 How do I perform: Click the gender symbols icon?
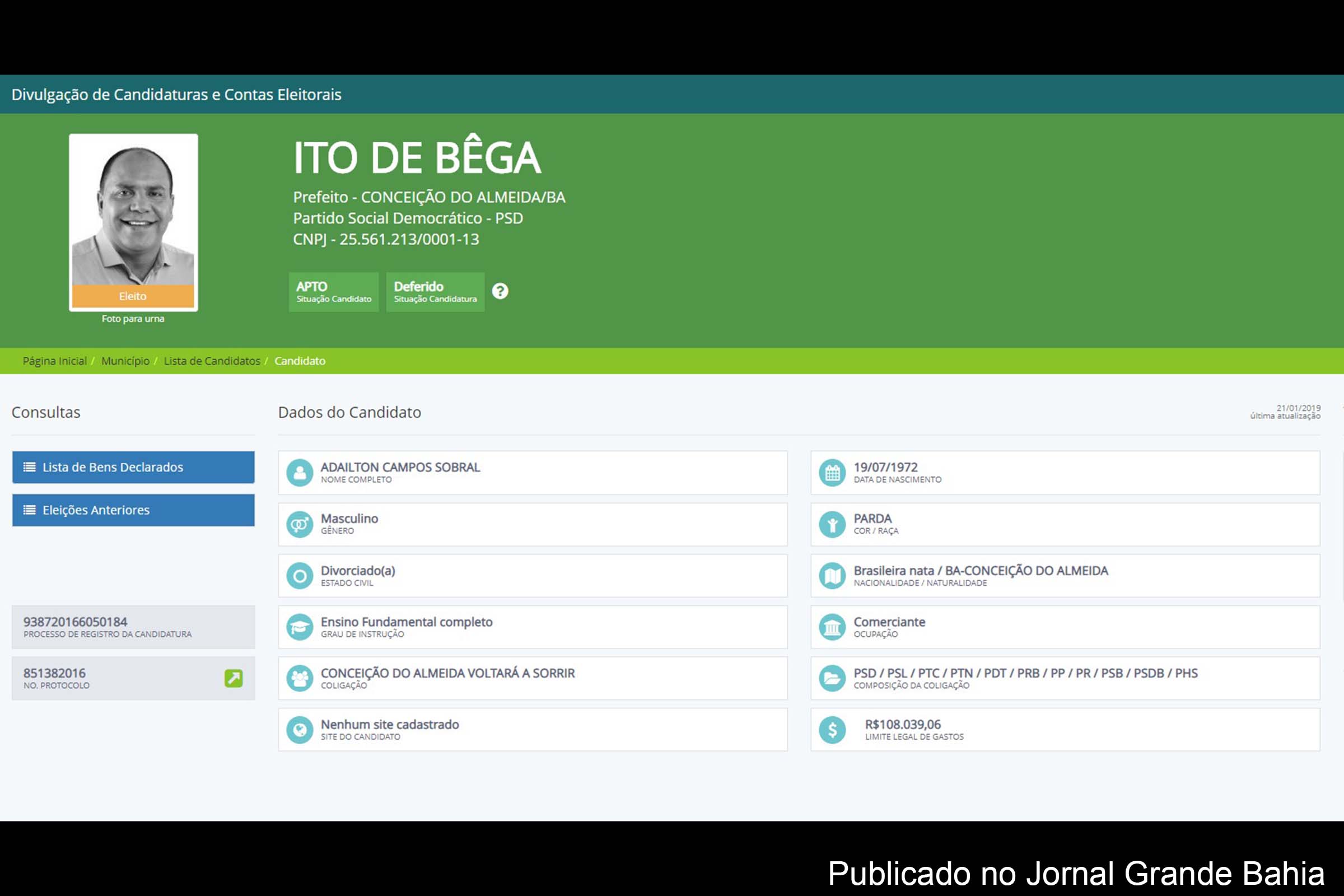point(300,525)
